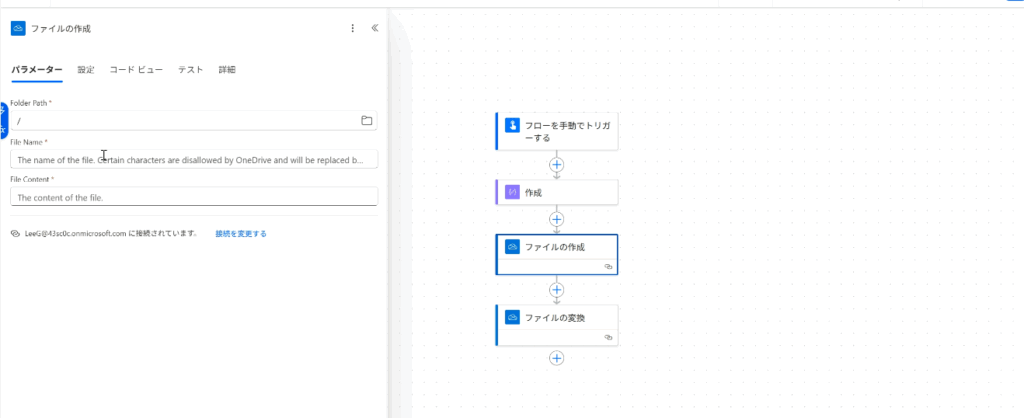Click into the File Content field
This screenshot has width=1024, height=418.
click(x=194, y=197)
